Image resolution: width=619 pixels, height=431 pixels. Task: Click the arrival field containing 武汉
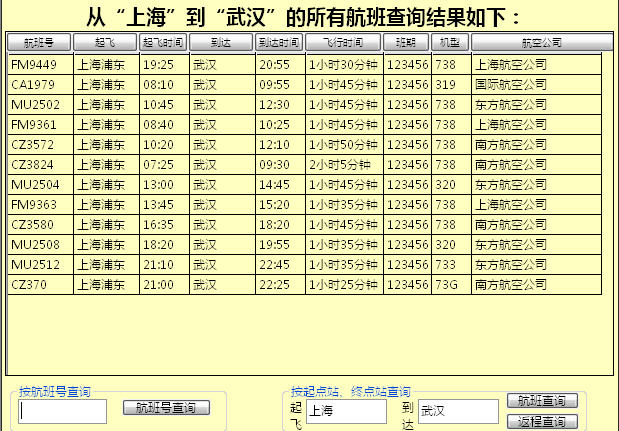point(458,411)
